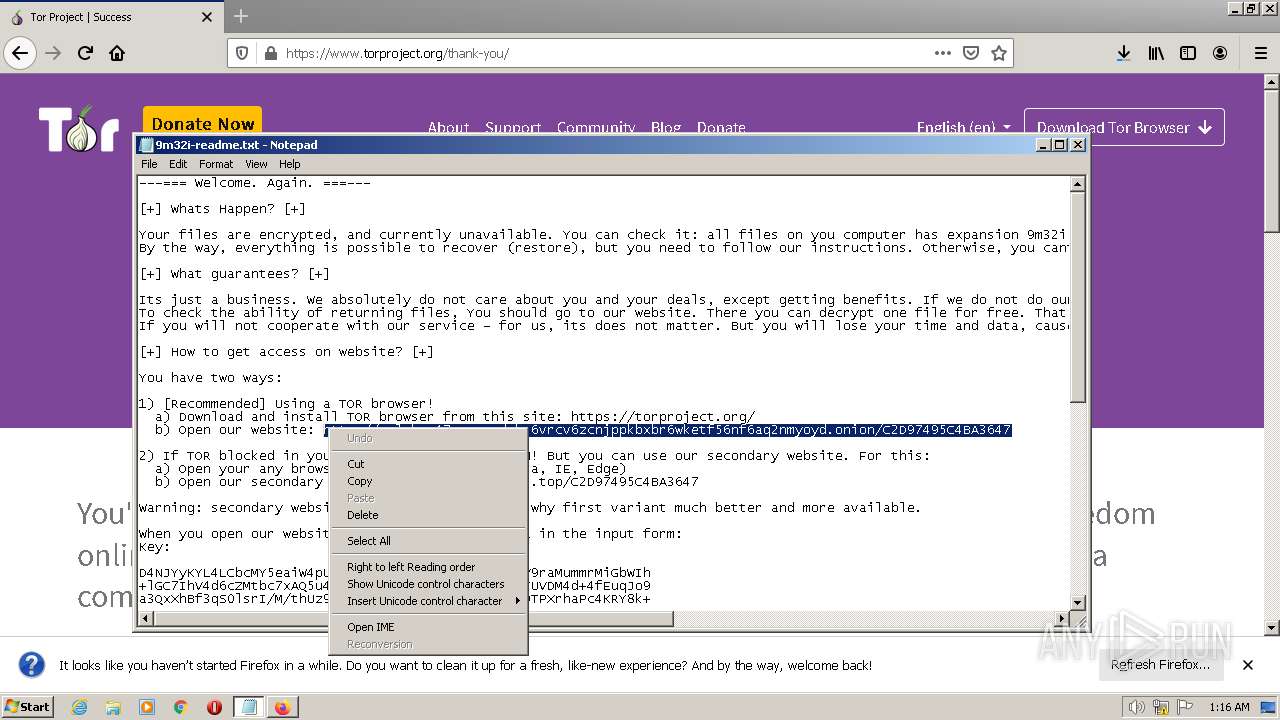The height and width of the screenshot is (720, 1280).
Task: Open the Support link on the Tor site
Action: click(513, 127)
